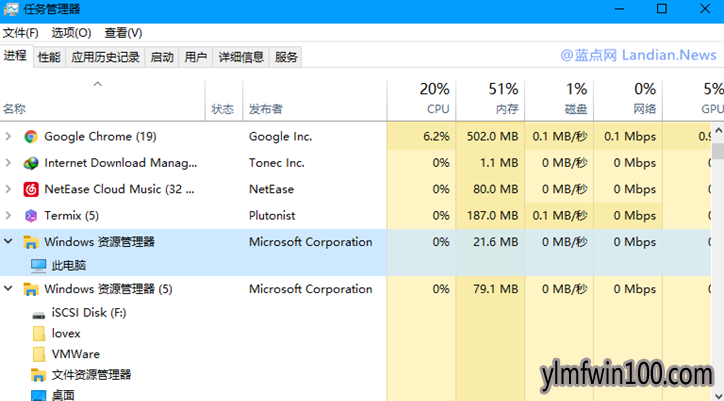724x401 pixels.
Task: Click the Internet Download Manager icon
Action: [31, 163]
